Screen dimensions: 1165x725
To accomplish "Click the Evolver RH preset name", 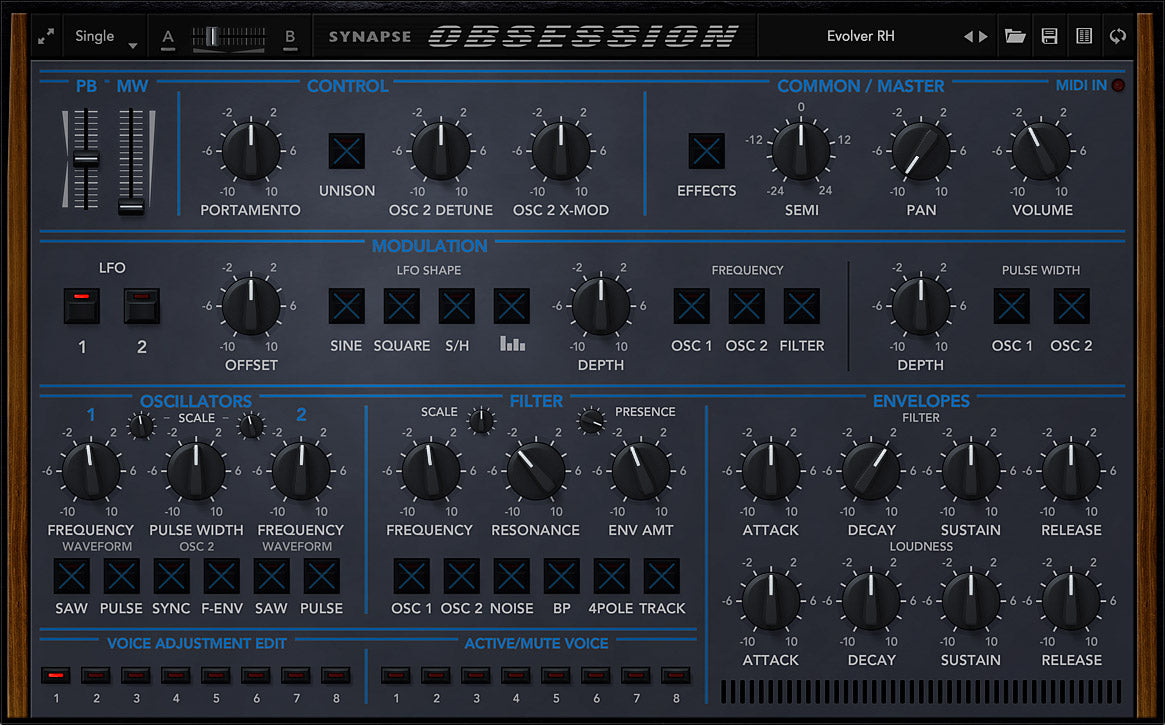I will (x=860, y=36).
